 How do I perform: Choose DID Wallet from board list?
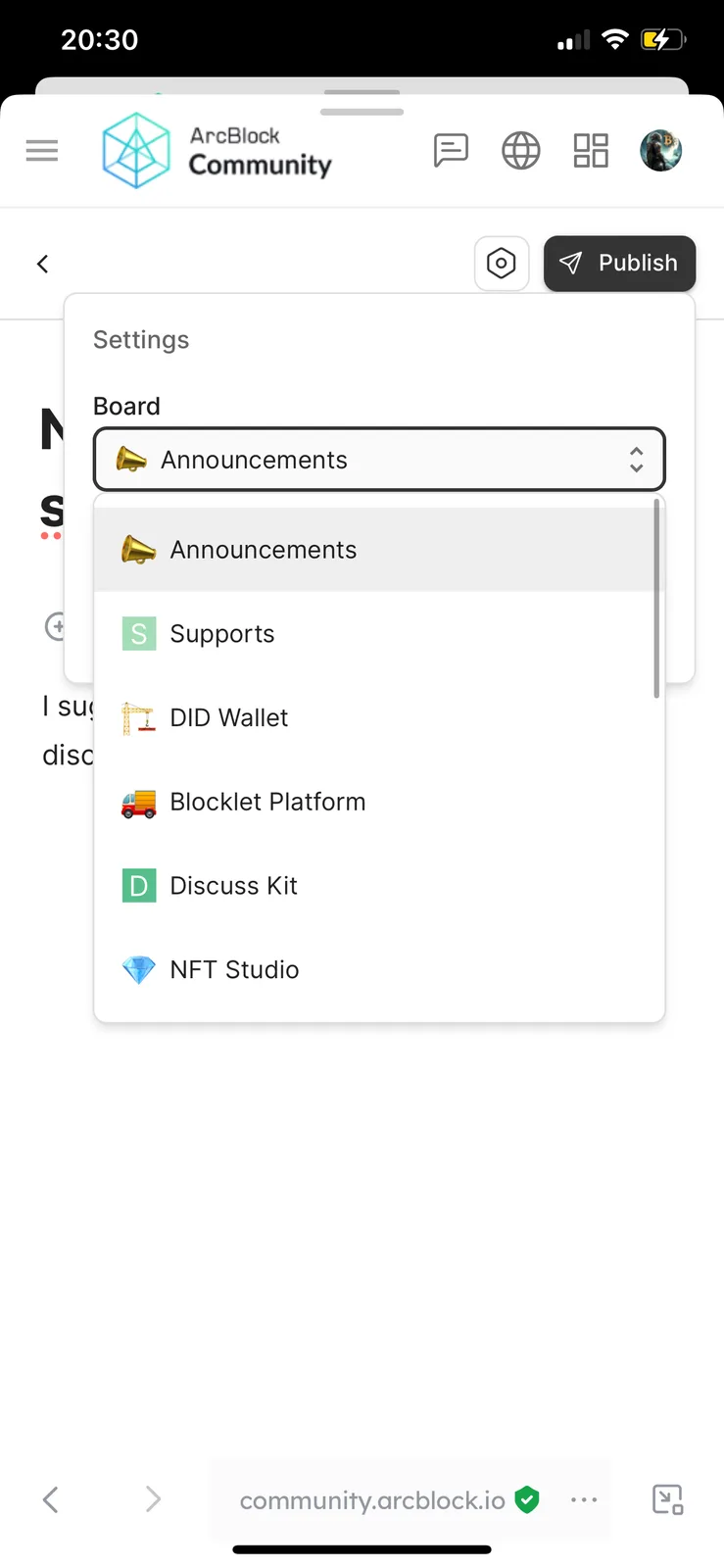pyautogui.click(x=378, y=718)
